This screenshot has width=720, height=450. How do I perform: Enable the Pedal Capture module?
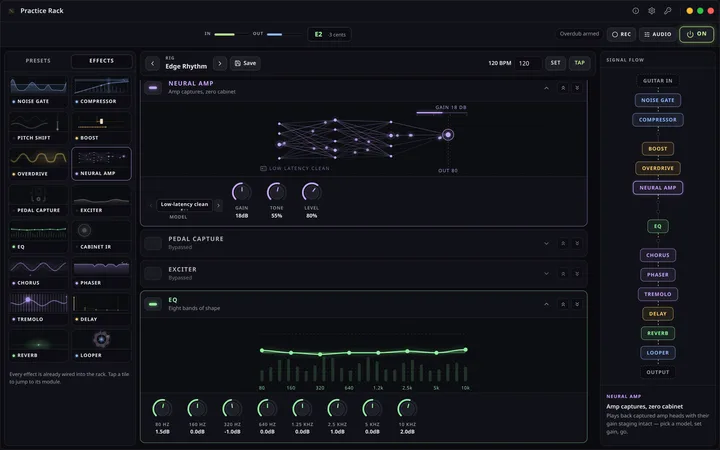(153, 243)
